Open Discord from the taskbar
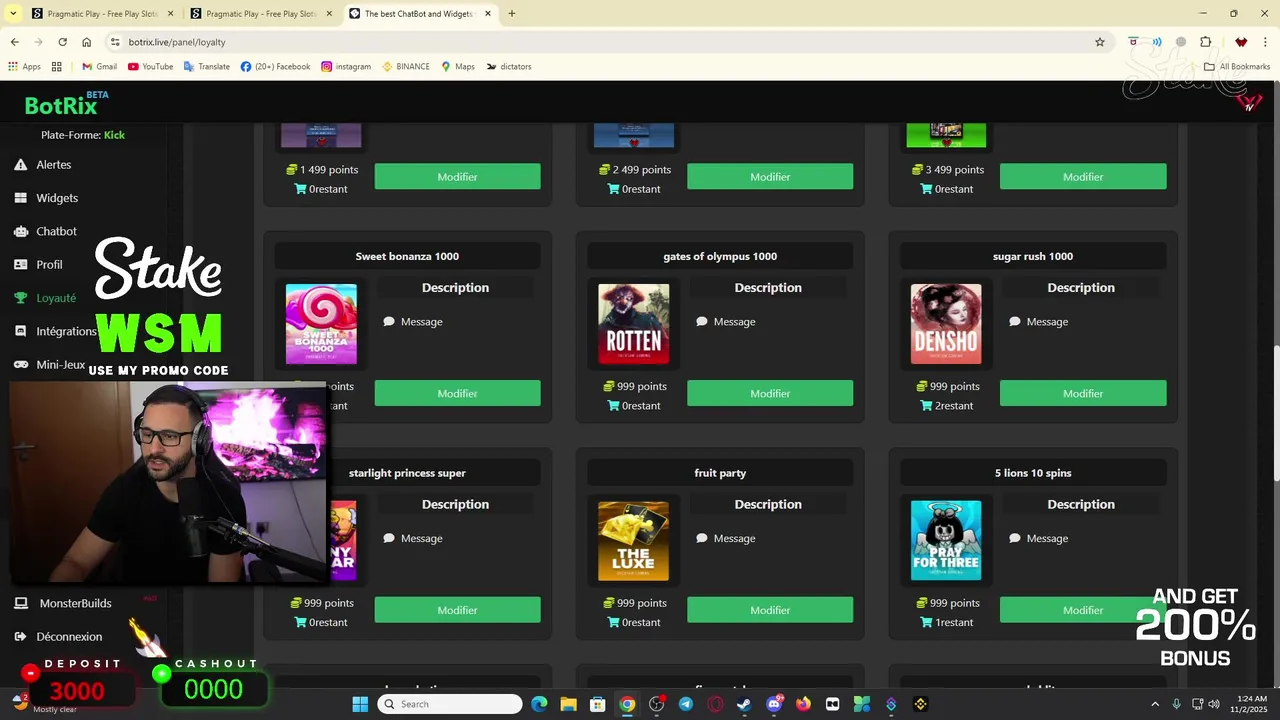Image resolution: width=1280 pixels, height=720 pixels. coord(773,704)
